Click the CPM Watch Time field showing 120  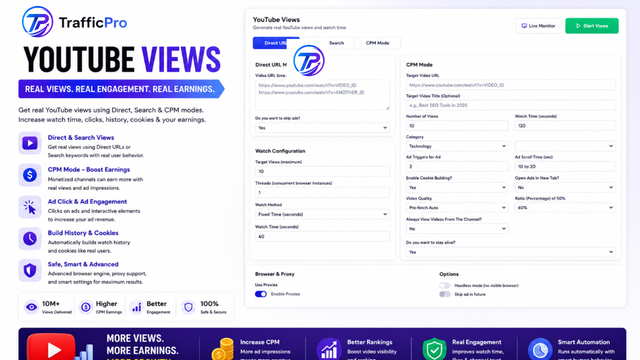[x=565, y=126]
